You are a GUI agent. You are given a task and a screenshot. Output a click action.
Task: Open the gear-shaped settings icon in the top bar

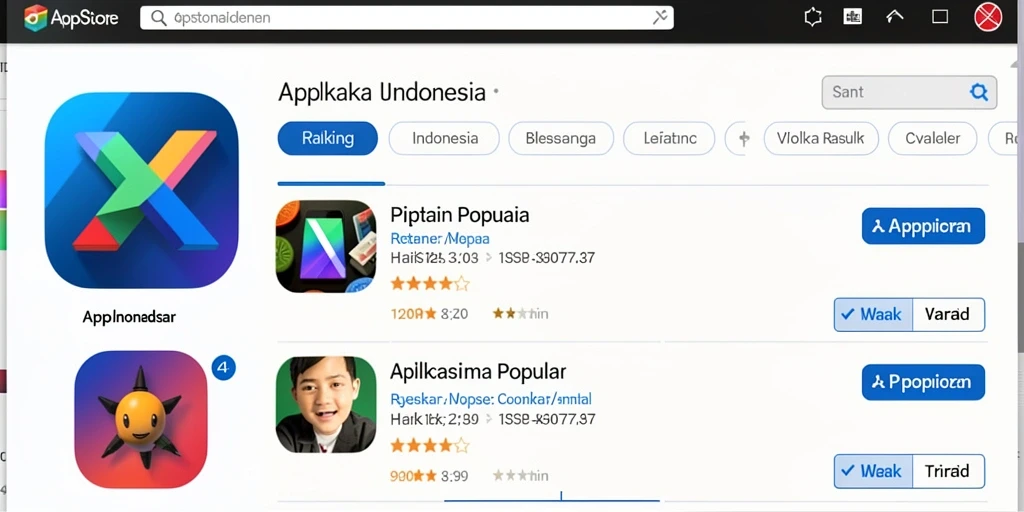(x=812, y=17)
